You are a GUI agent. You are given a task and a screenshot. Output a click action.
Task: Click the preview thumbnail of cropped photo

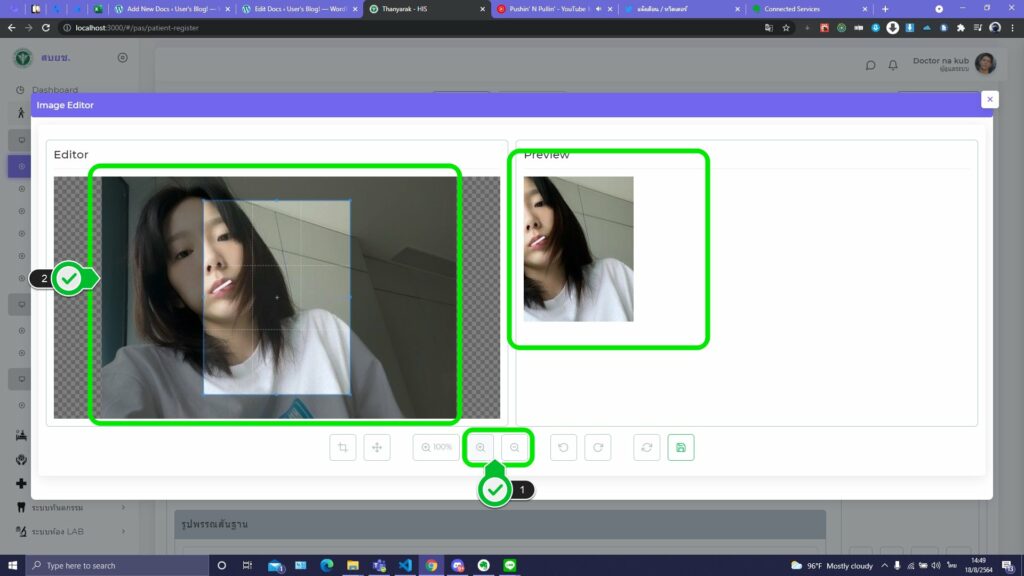(578, 249)
